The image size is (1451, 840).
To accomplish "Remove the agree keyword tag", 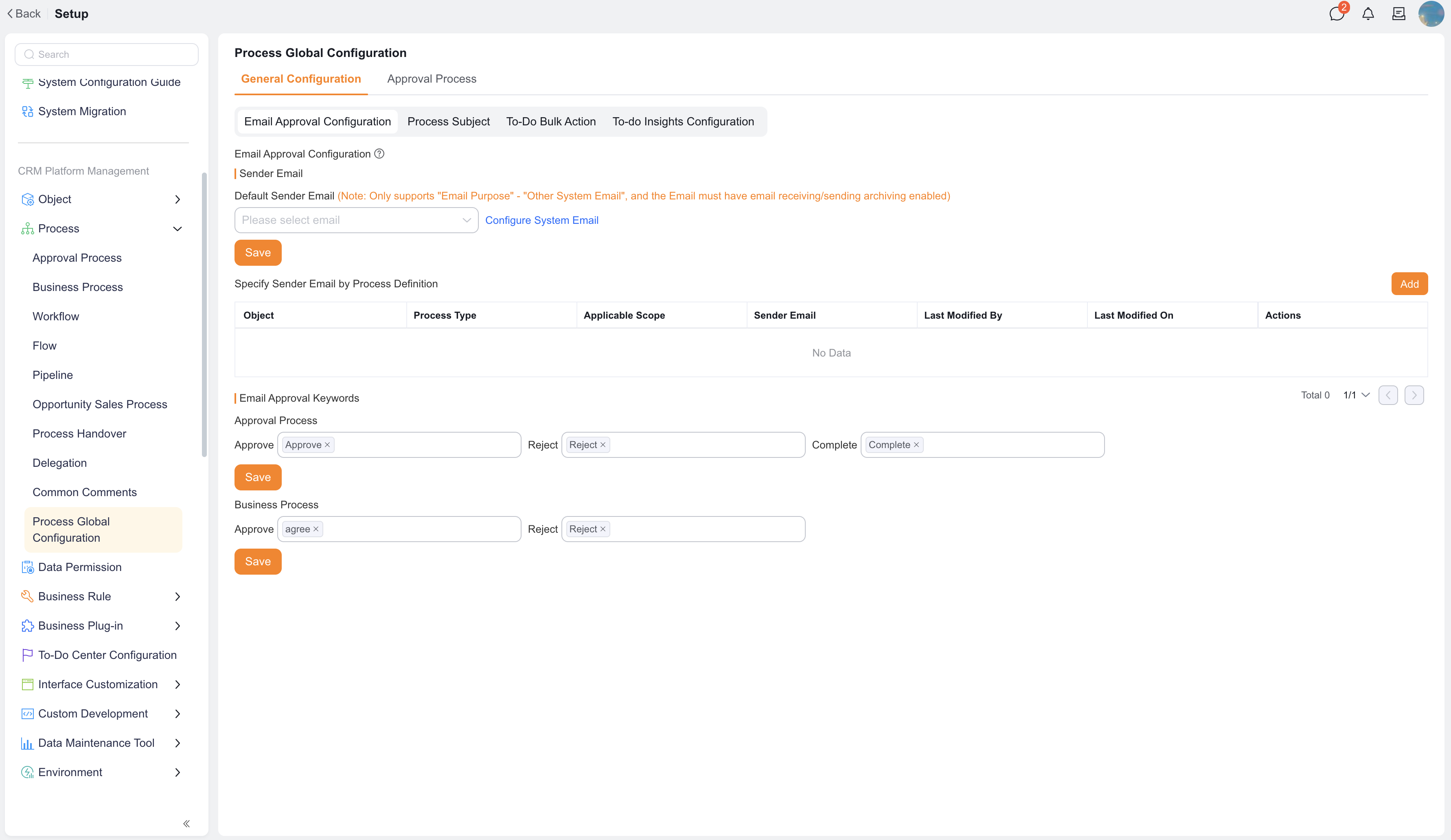I will click(x=316, y=529).
